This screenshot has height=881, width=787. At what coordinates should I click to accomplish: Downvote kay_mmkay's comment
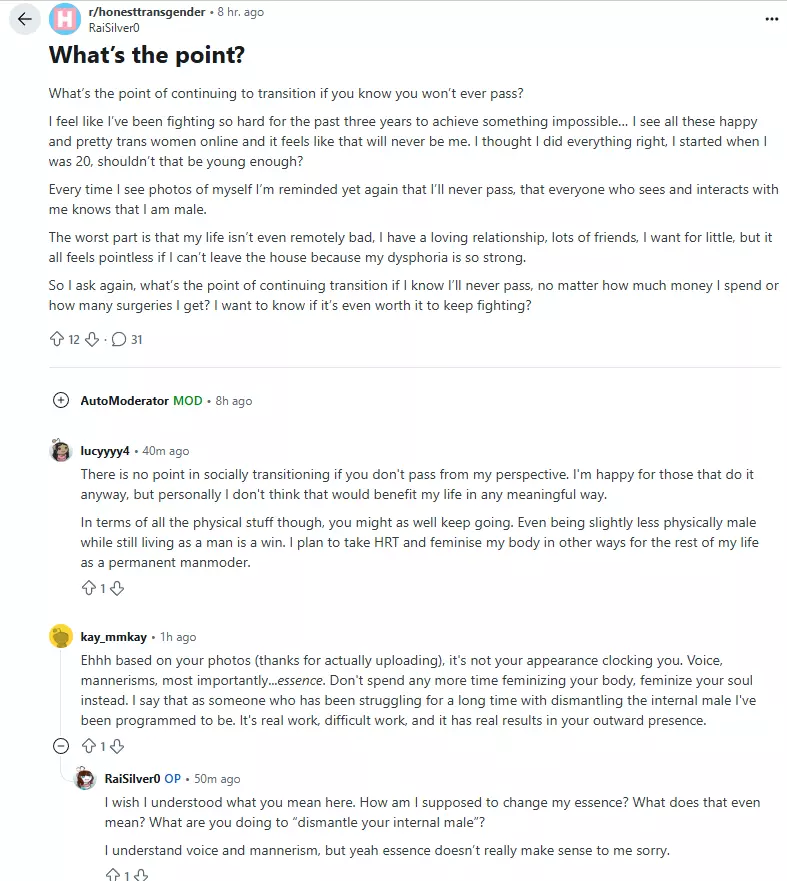coord(116,745)
